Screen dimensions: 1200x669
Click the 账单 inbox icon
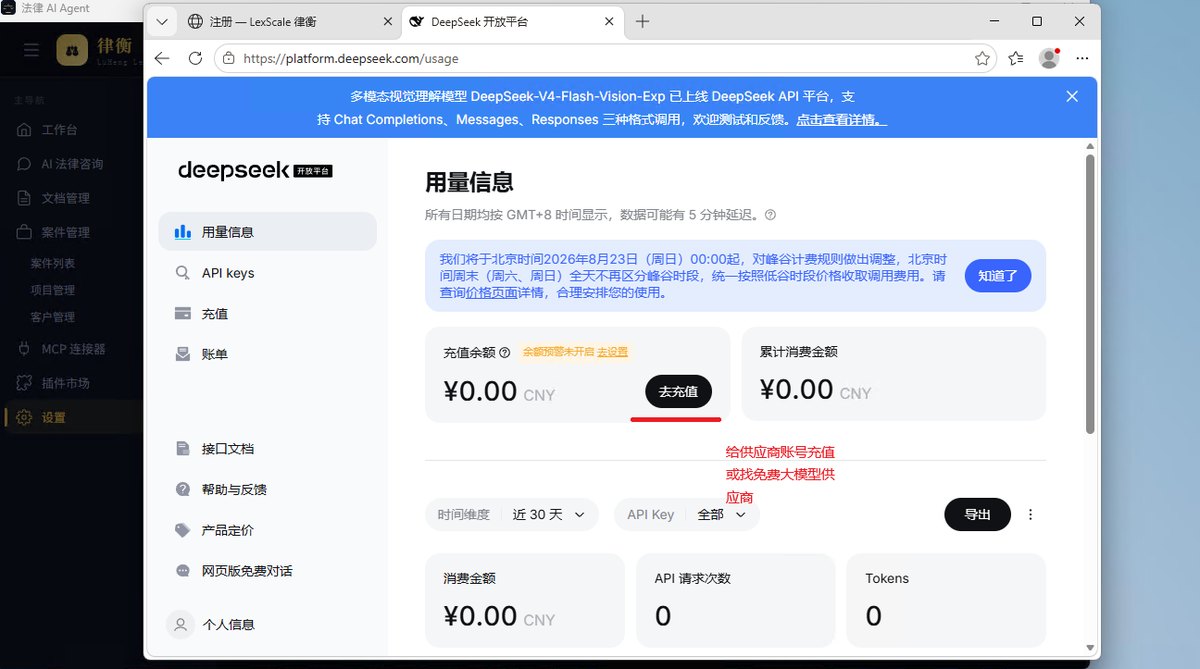pyautogui.click(x=183, y=354)
